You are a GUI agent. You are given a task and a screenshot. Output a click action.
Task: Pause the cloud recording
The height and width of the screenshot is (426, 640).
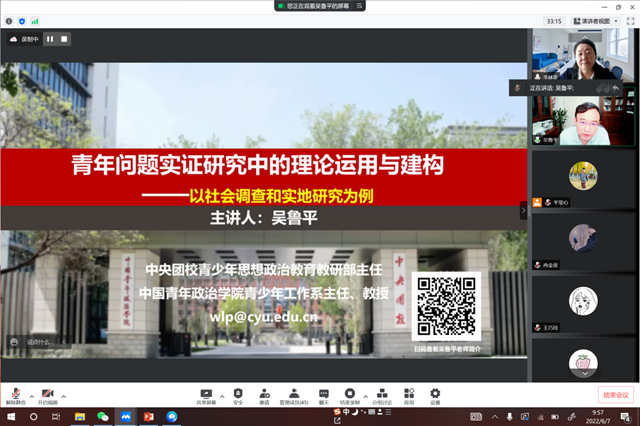[49, 39]
